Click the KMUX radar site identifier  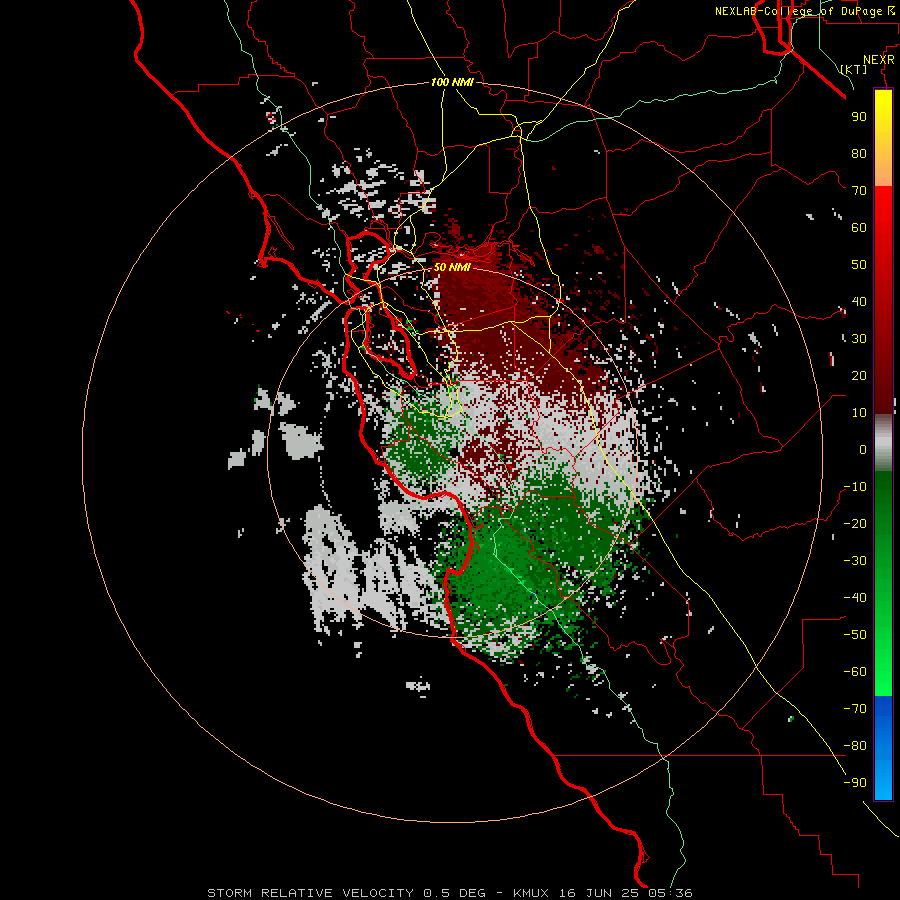coord(531,893)
